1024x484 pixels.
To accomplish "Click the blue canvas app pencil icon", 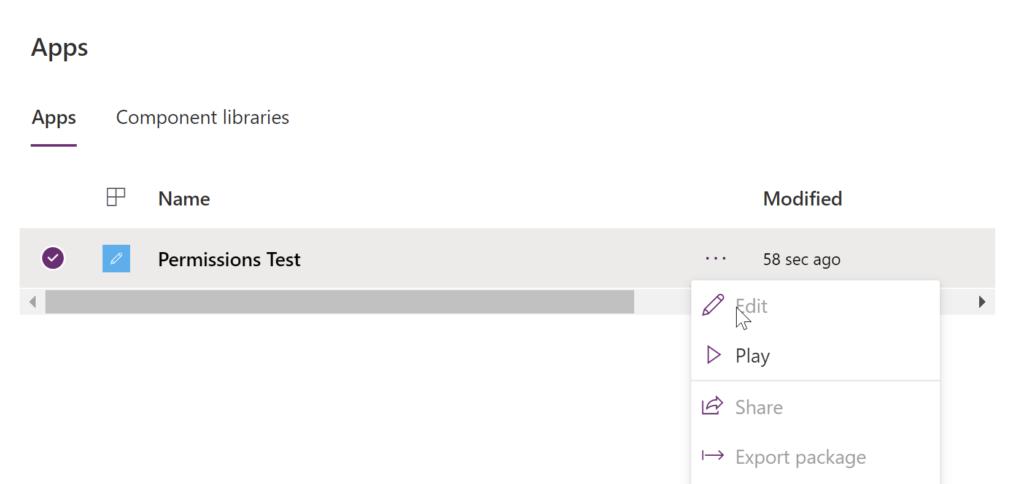I will 116,259.
